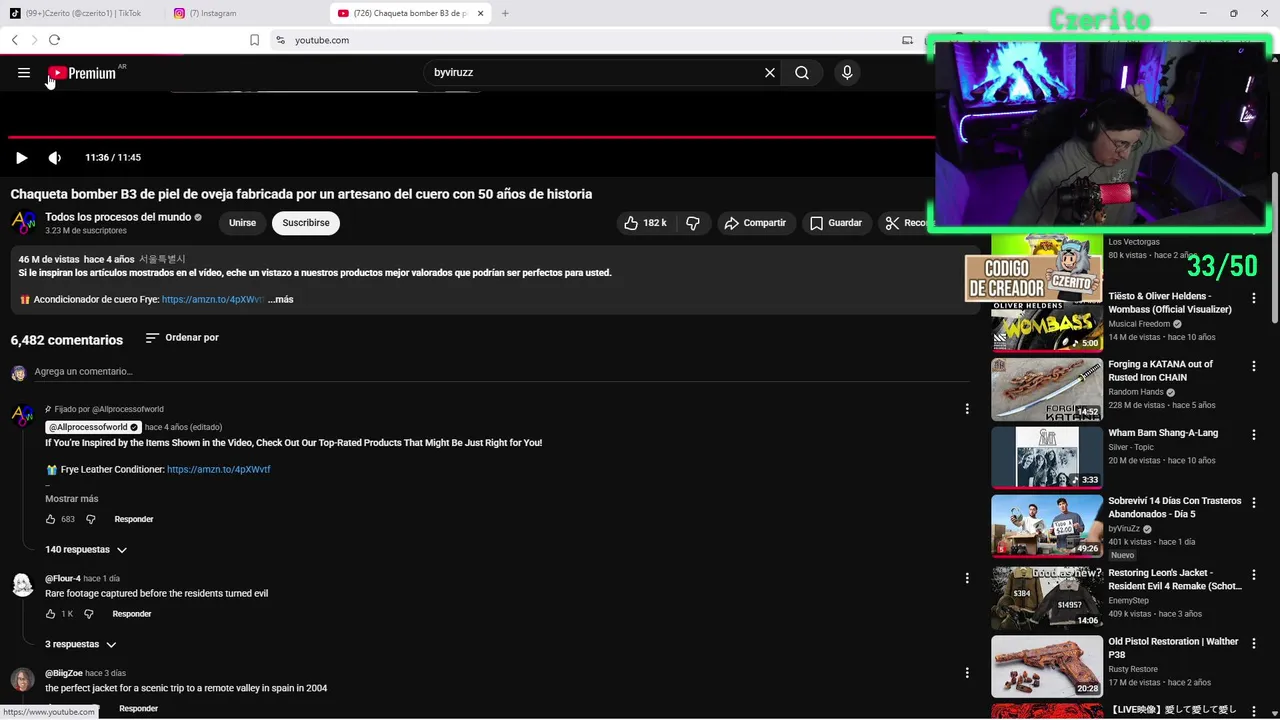The height and width of the screenshot is (720, 1280).
Task: Go back in browser history
Action: (x=15, y=40)
